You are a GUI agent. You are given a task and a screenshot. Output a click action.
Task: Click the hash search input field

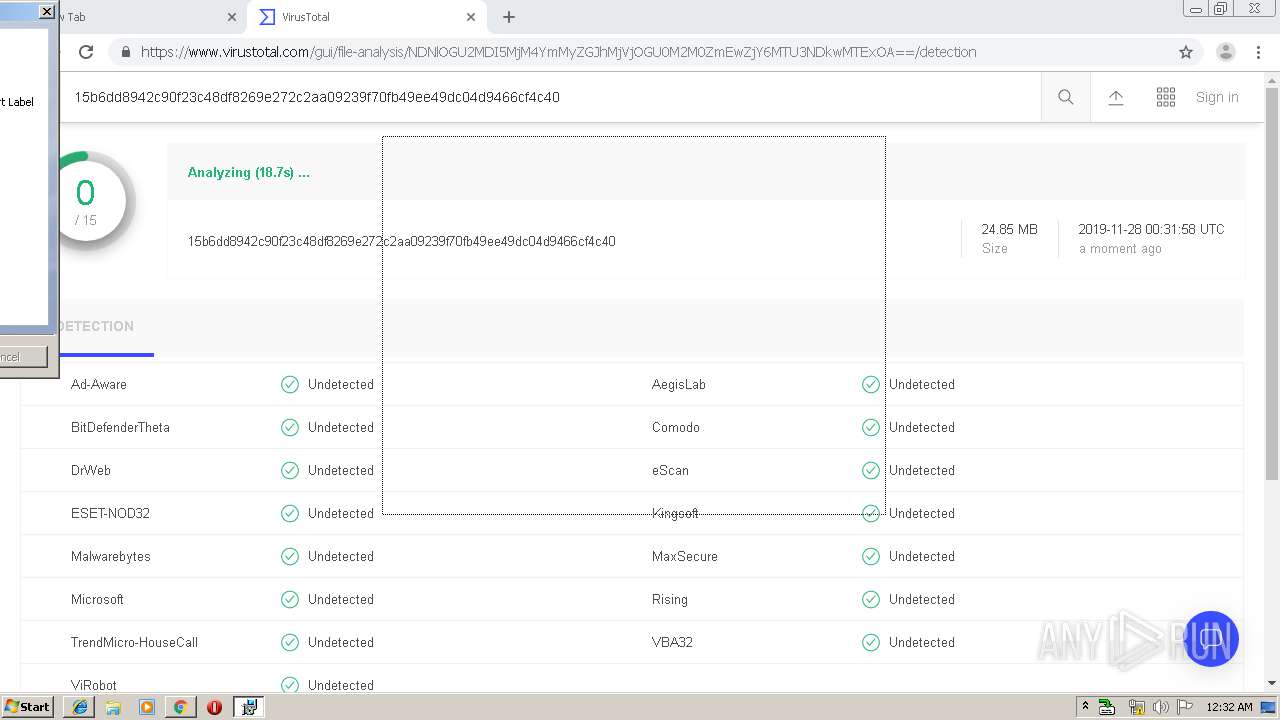point(550,97)
